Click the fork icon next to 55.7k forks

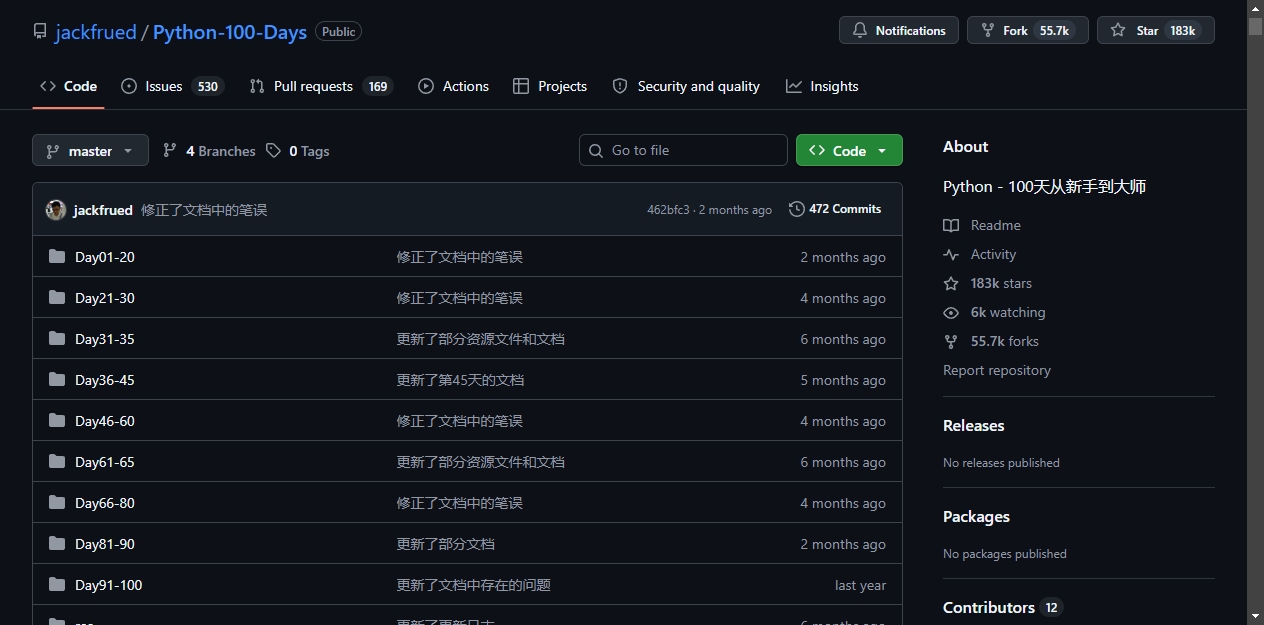click(951, 341)
